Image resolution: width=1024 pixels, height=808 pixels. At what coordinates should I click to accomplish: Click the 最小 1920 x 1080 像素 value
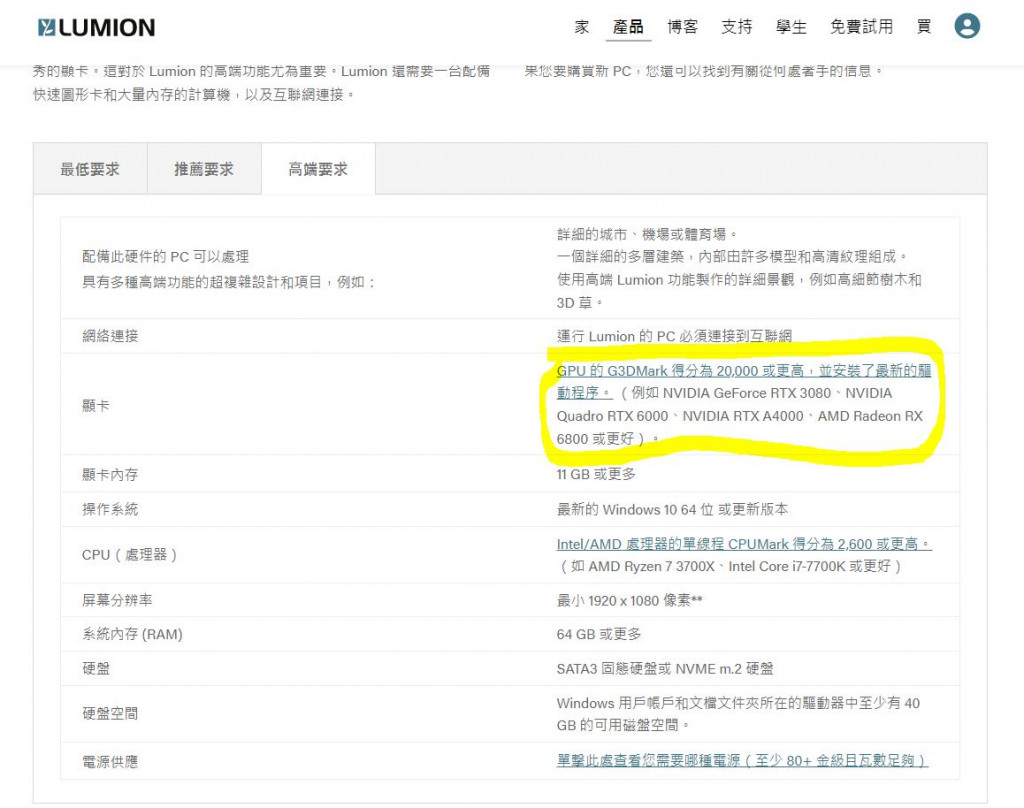click(x=630, y=600)
